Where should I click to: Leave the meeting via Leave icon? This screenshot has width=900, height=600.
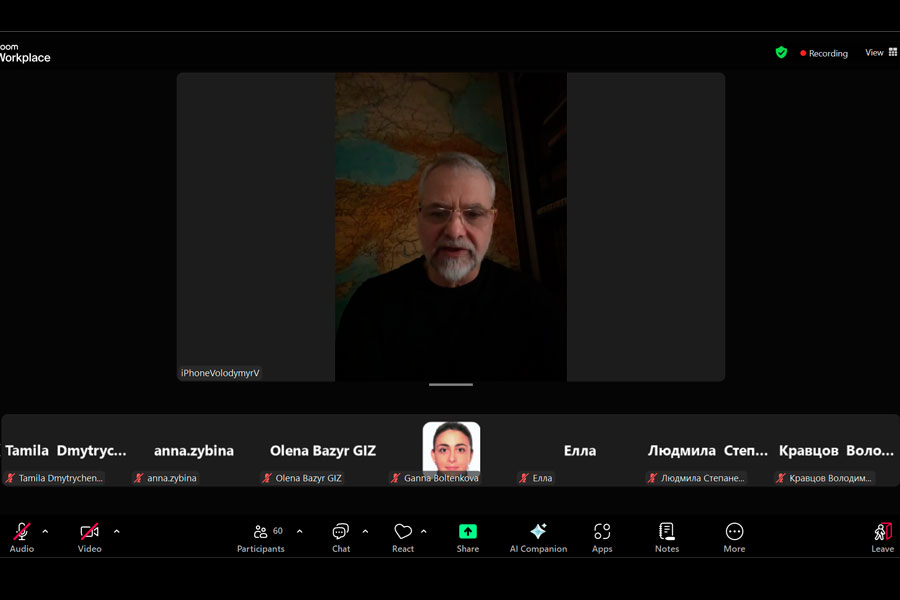coord(883,532)
